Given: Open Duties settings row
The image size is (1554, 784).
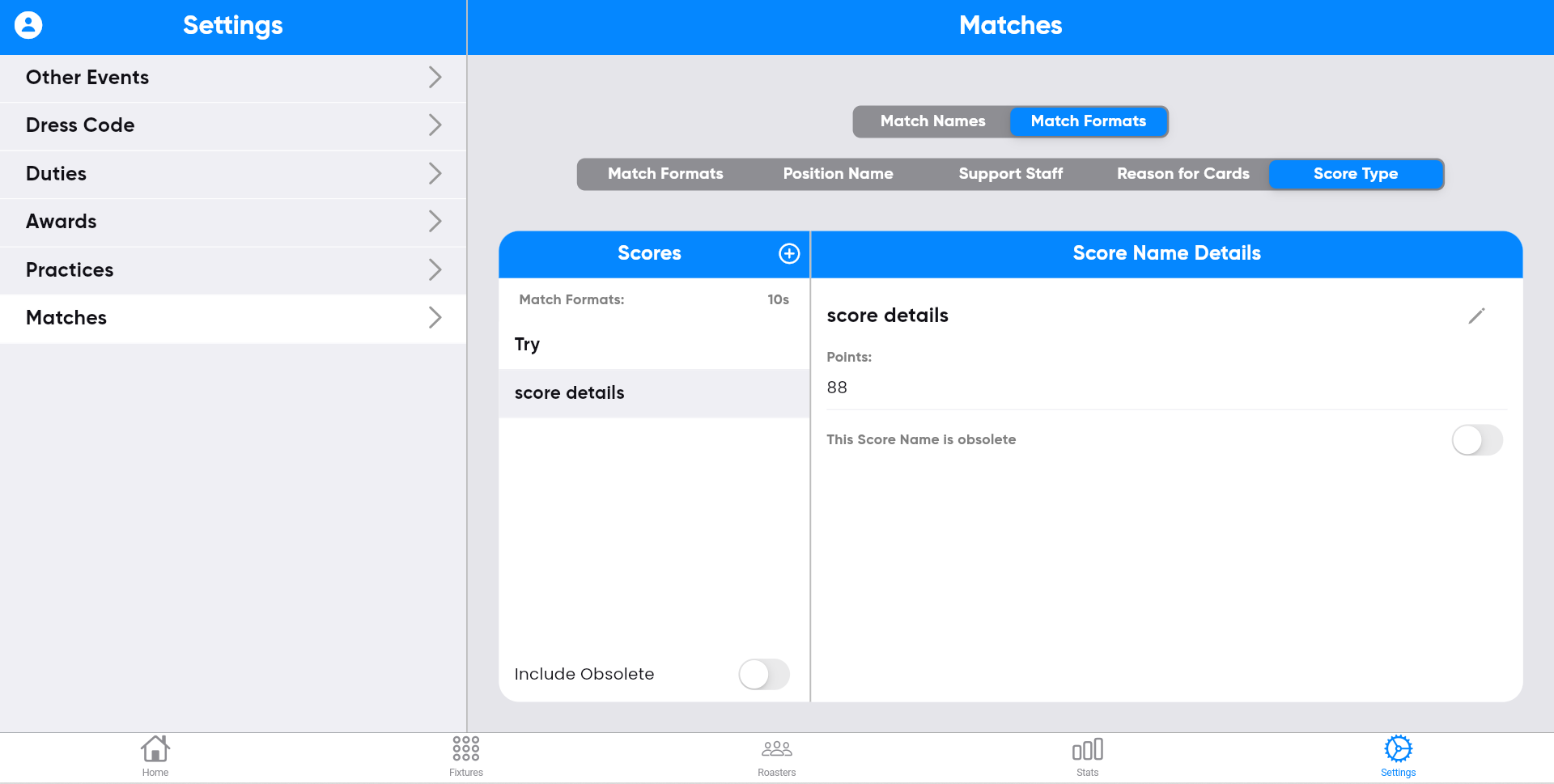Looking at the screenshot, I should coord(233,174).
